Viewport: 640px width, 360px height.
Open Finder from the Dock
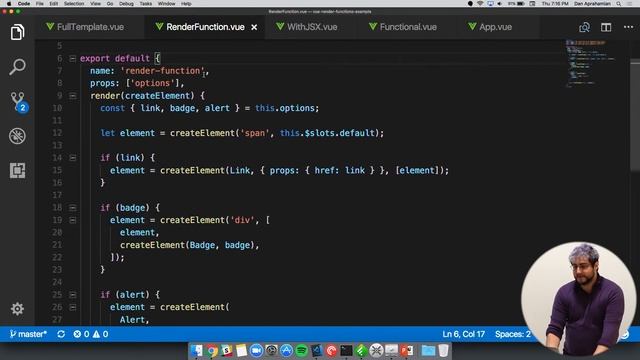(x=196, y=351)
